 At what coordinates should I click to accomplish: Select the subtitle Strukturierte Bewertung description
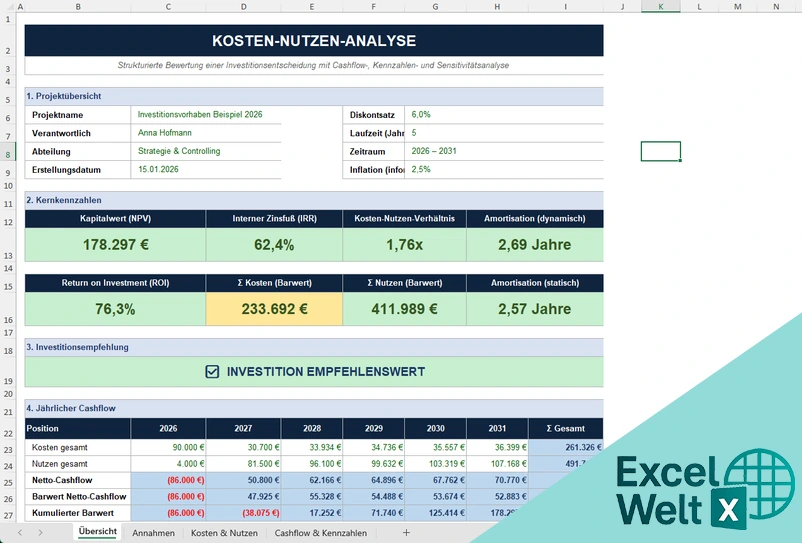point(314,65)
